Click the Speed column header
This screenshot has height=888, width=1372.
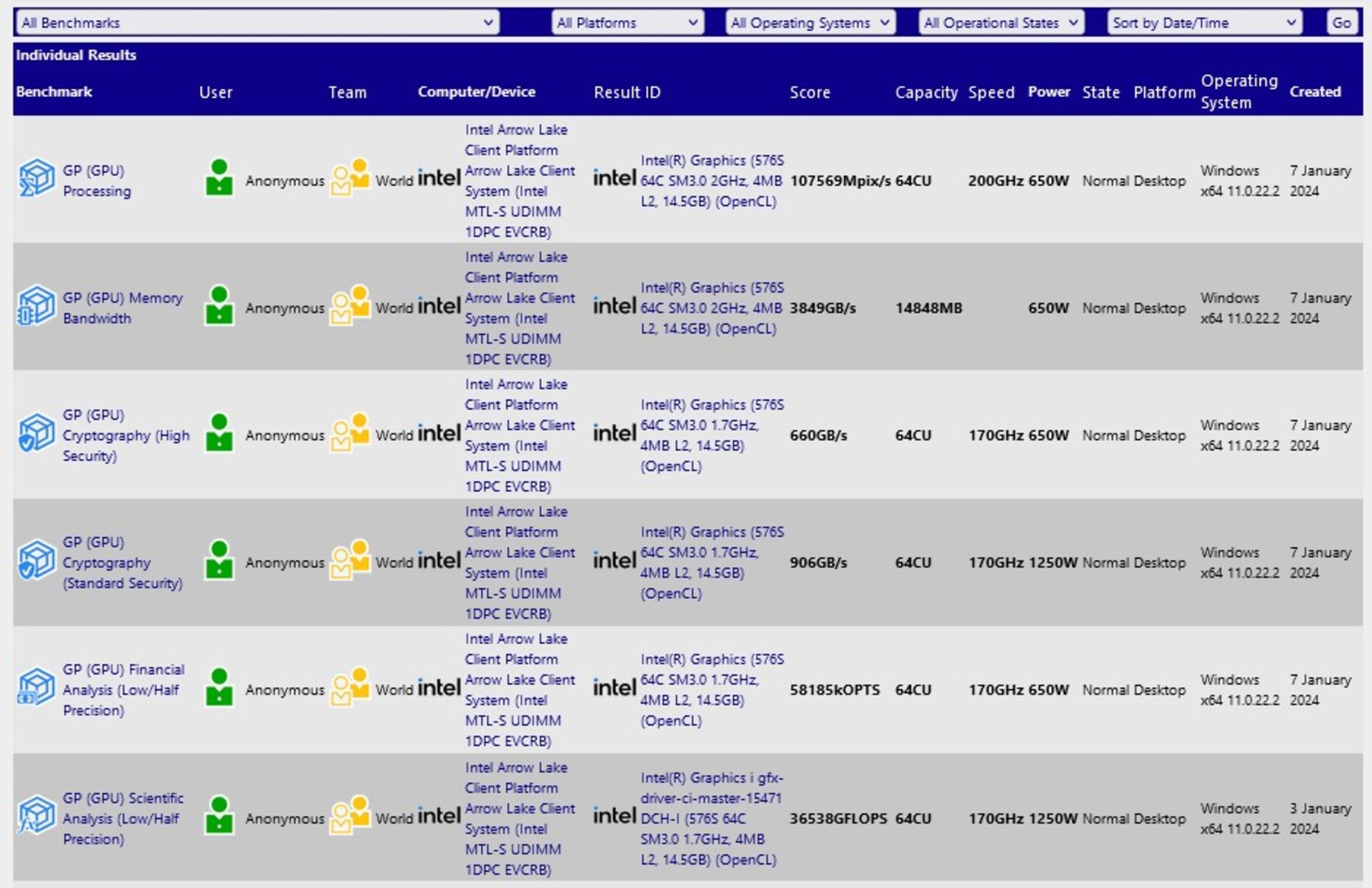click(x=991, y=92)
